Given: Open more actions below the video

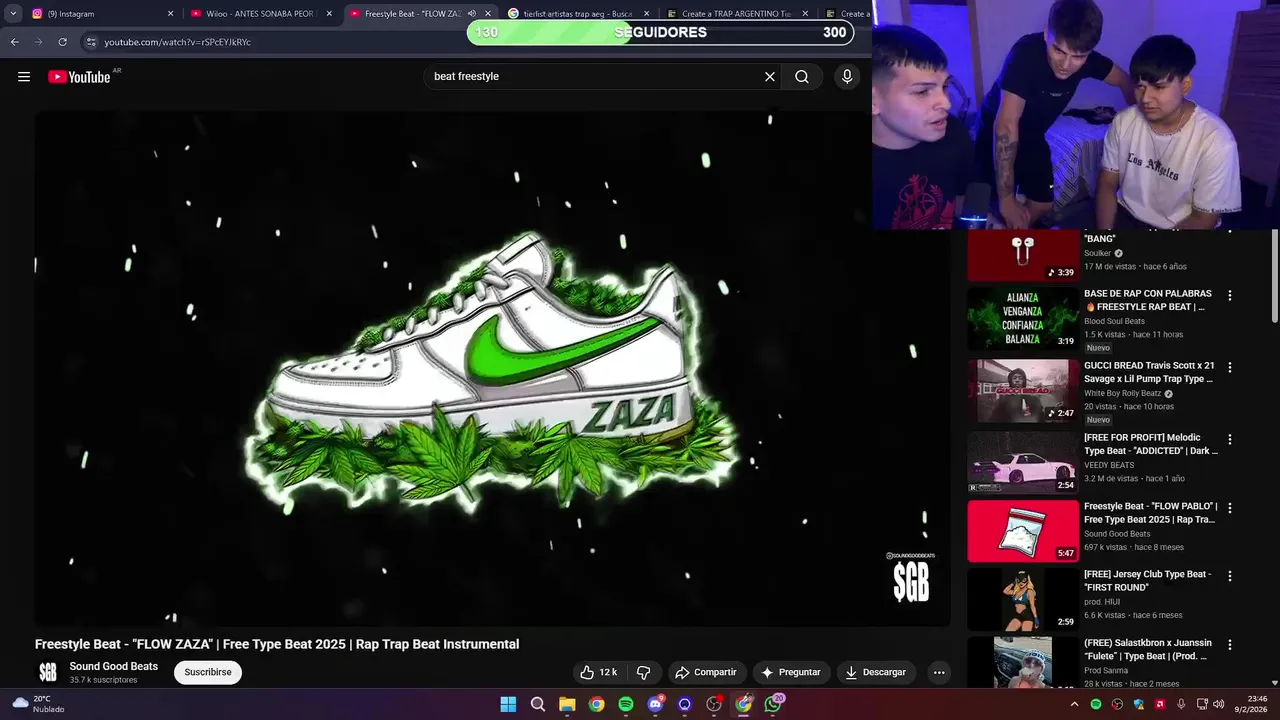Looking at the screenshot, I should pyautogui.click(x=939, y=672).
